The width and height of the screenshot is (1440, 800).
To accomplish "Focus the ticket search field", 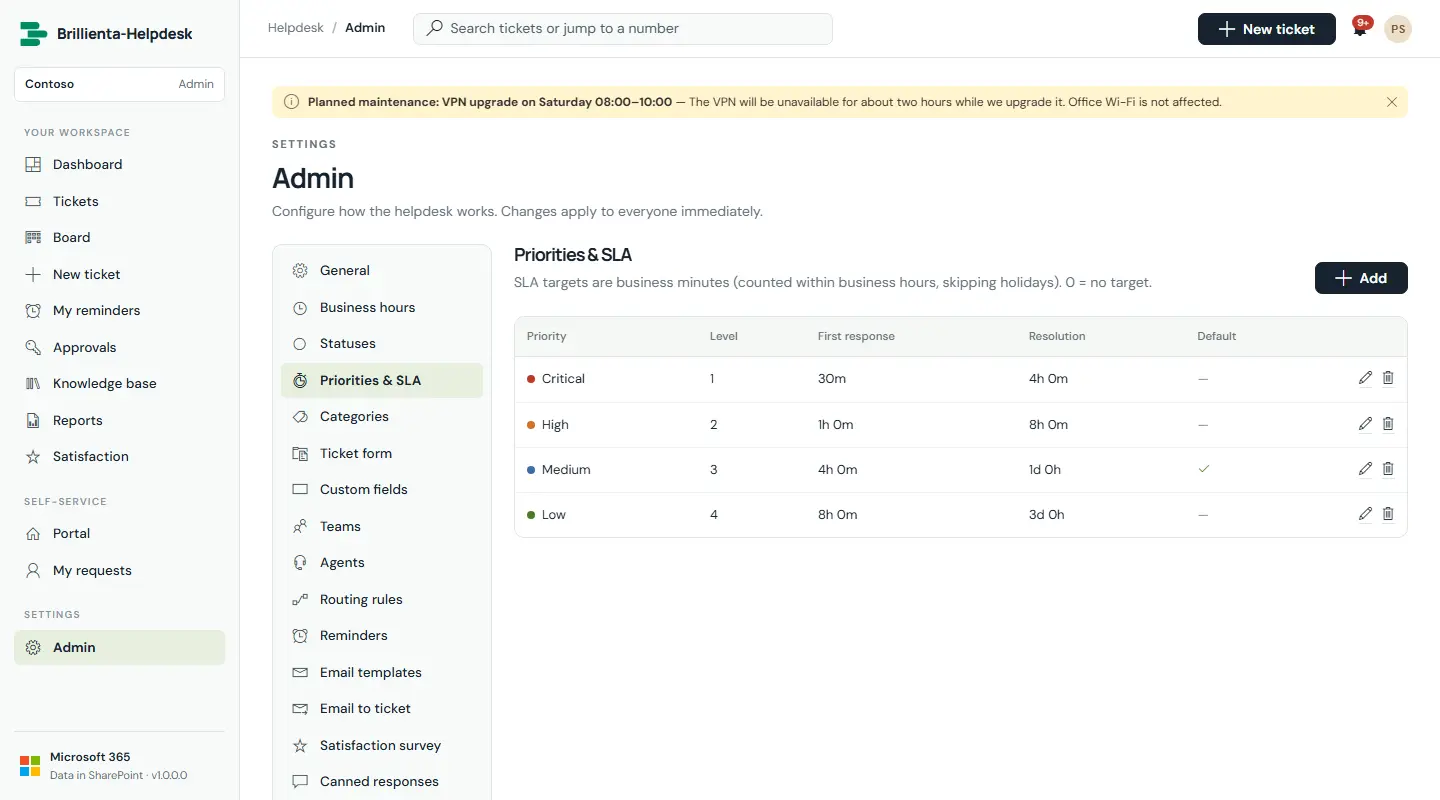I will click(x=622, y=28).
